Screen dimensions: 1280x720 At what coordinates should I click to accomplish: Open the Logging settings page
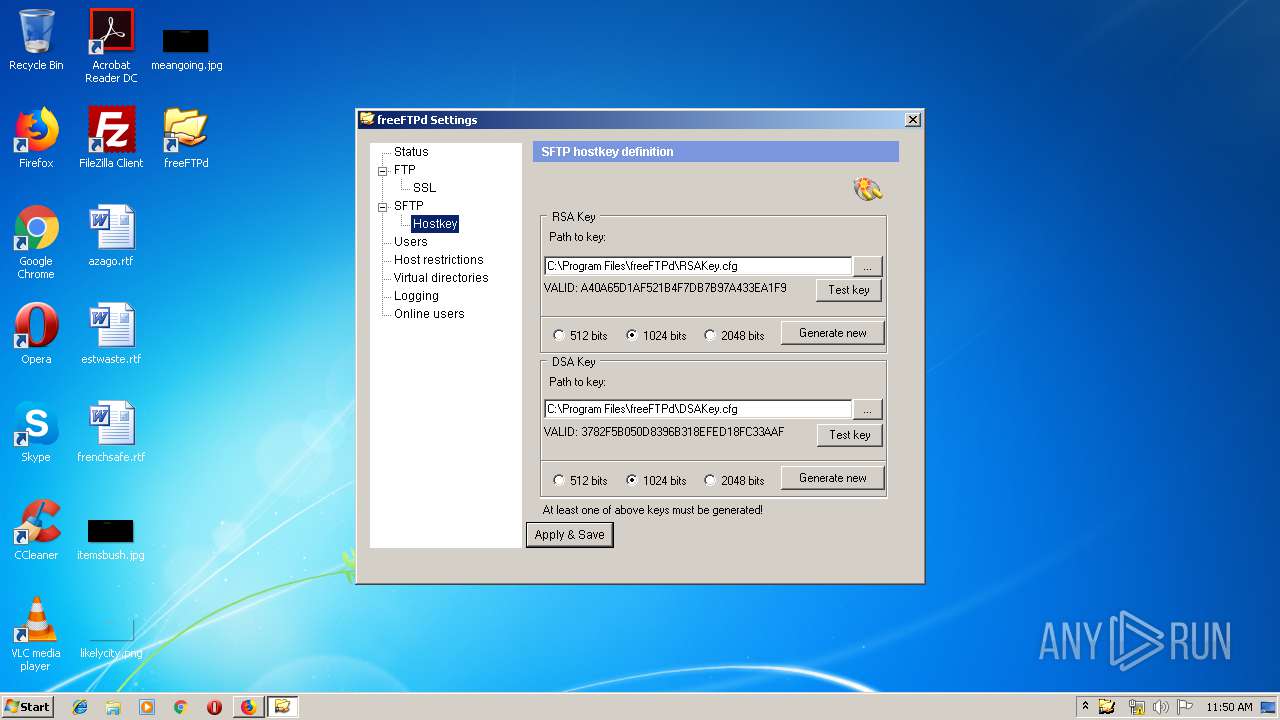[x=416, y=296]
